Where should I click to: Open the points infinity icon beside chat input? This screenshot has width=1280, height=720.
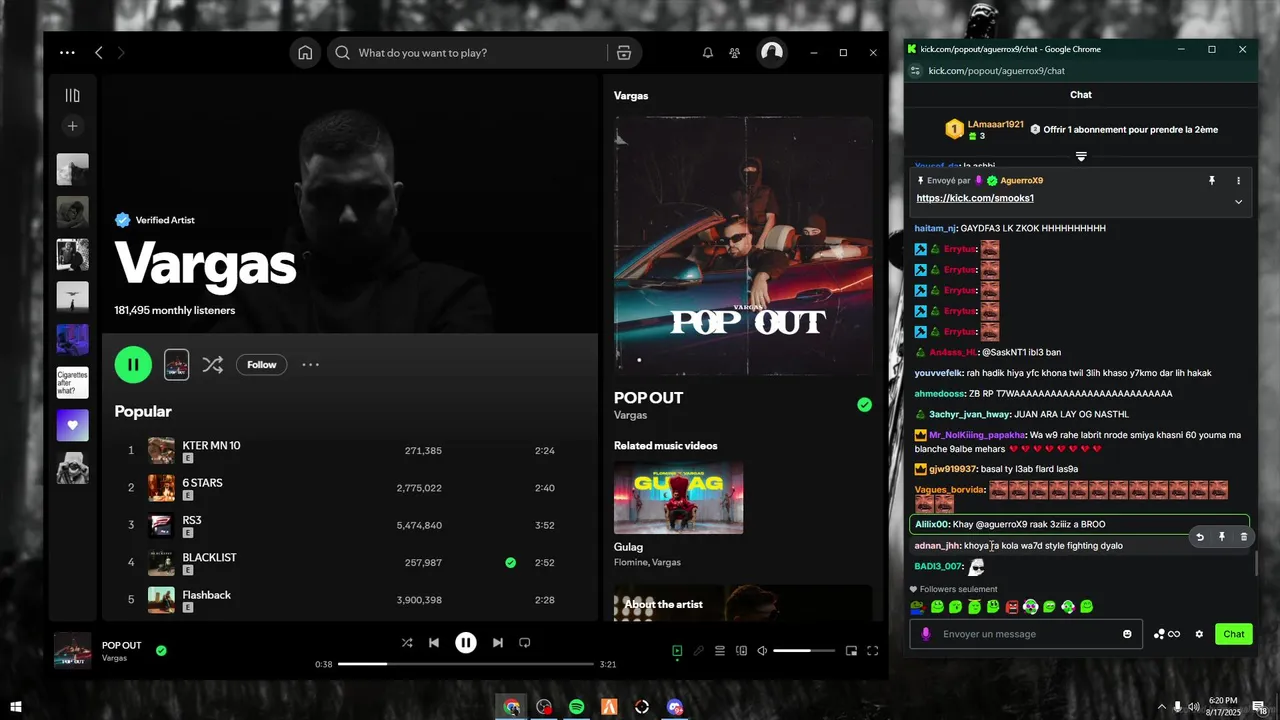(x=1167, y=634)
